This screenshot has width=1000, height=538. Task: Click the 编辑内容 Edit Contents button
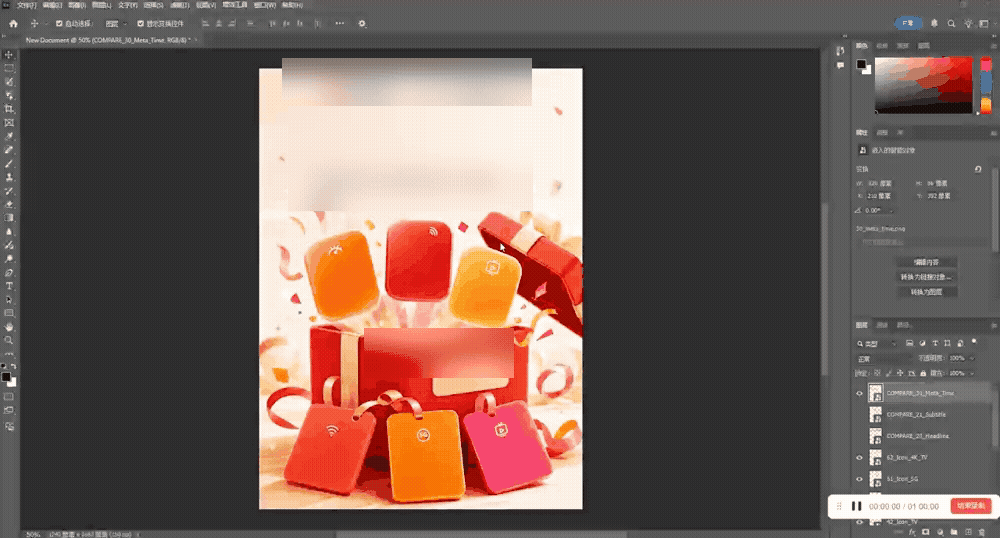926,262
